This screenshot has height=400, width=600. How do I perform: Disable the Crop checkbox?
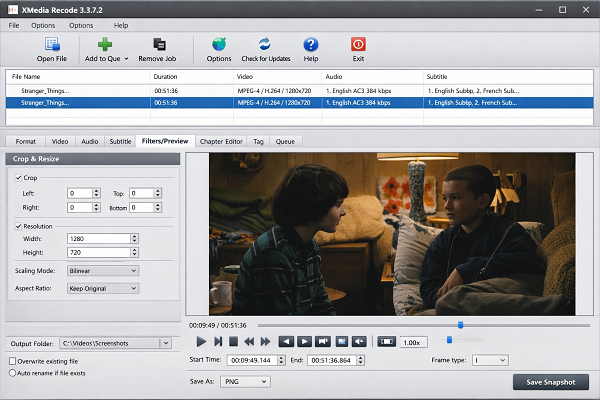(20, 177)
